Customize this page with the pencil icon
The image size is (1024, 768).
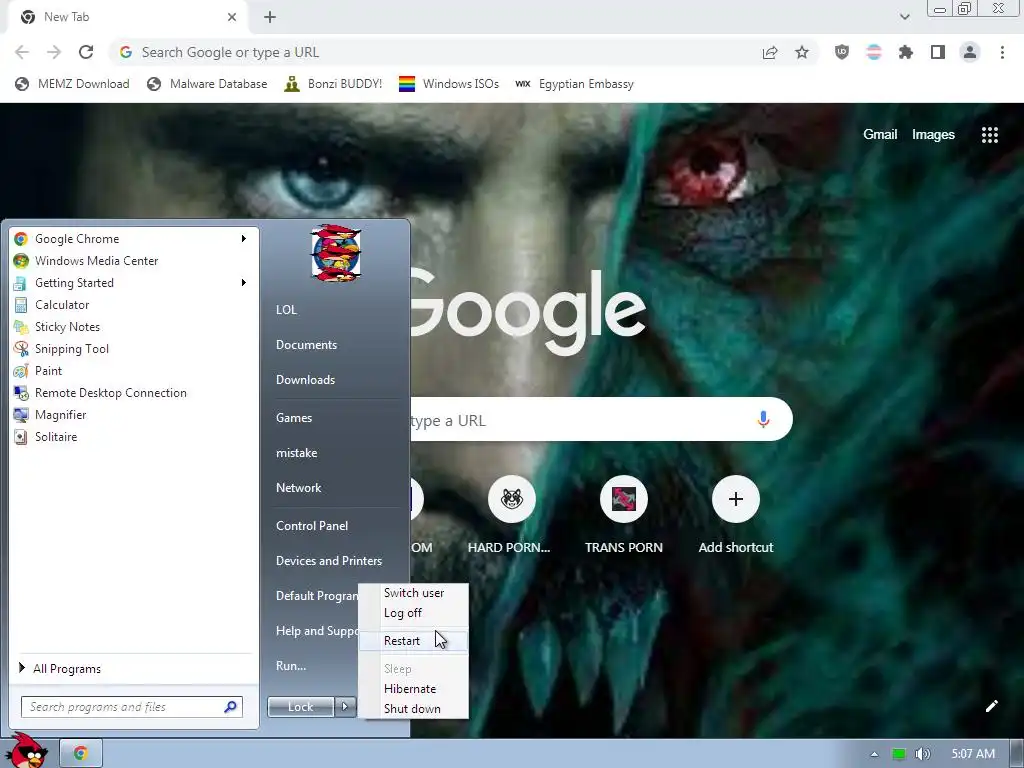pyautogui.click(x=991, y=706)
